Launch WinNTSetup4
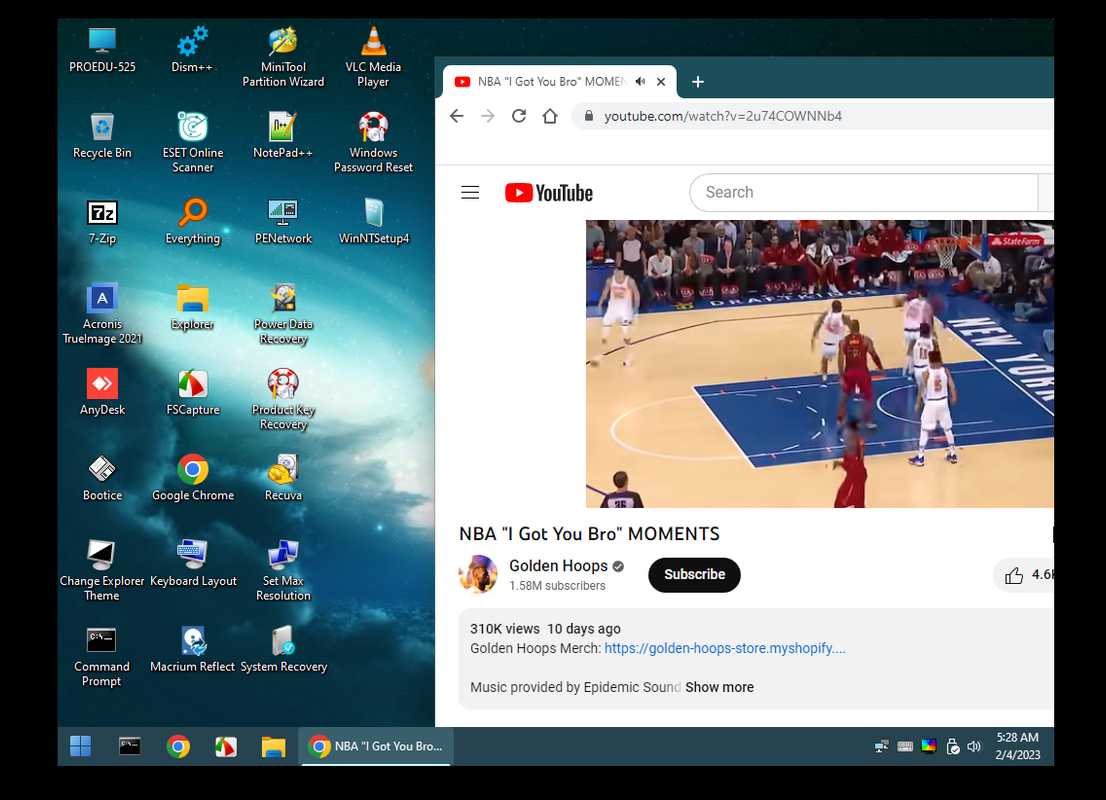This screenshot has height=800, width=1106. (374, 222)
